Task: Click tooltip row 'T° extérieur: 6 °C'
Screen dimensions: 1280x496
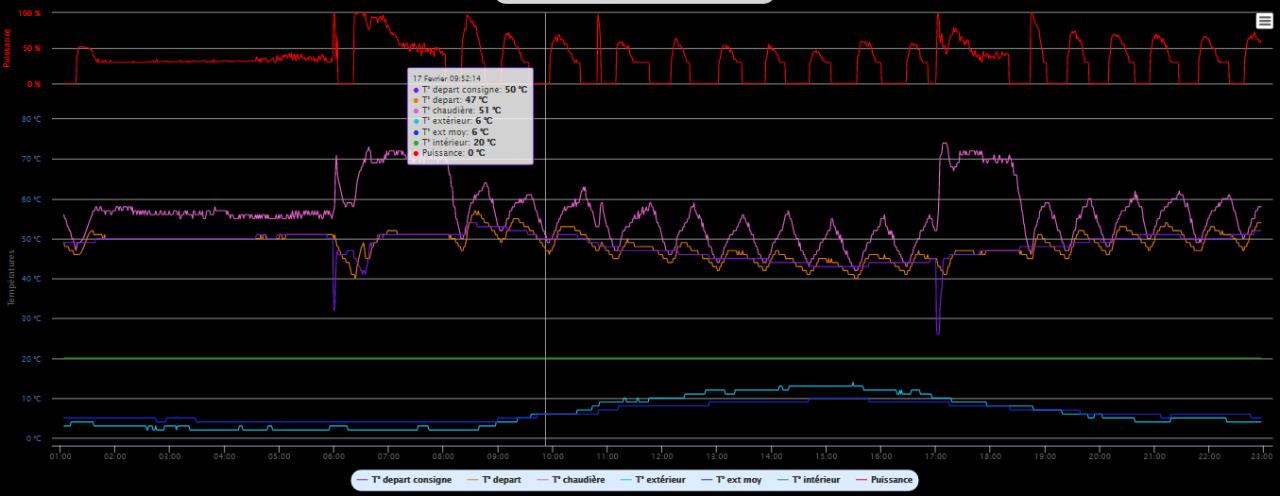Action: [x=451, y=121]
